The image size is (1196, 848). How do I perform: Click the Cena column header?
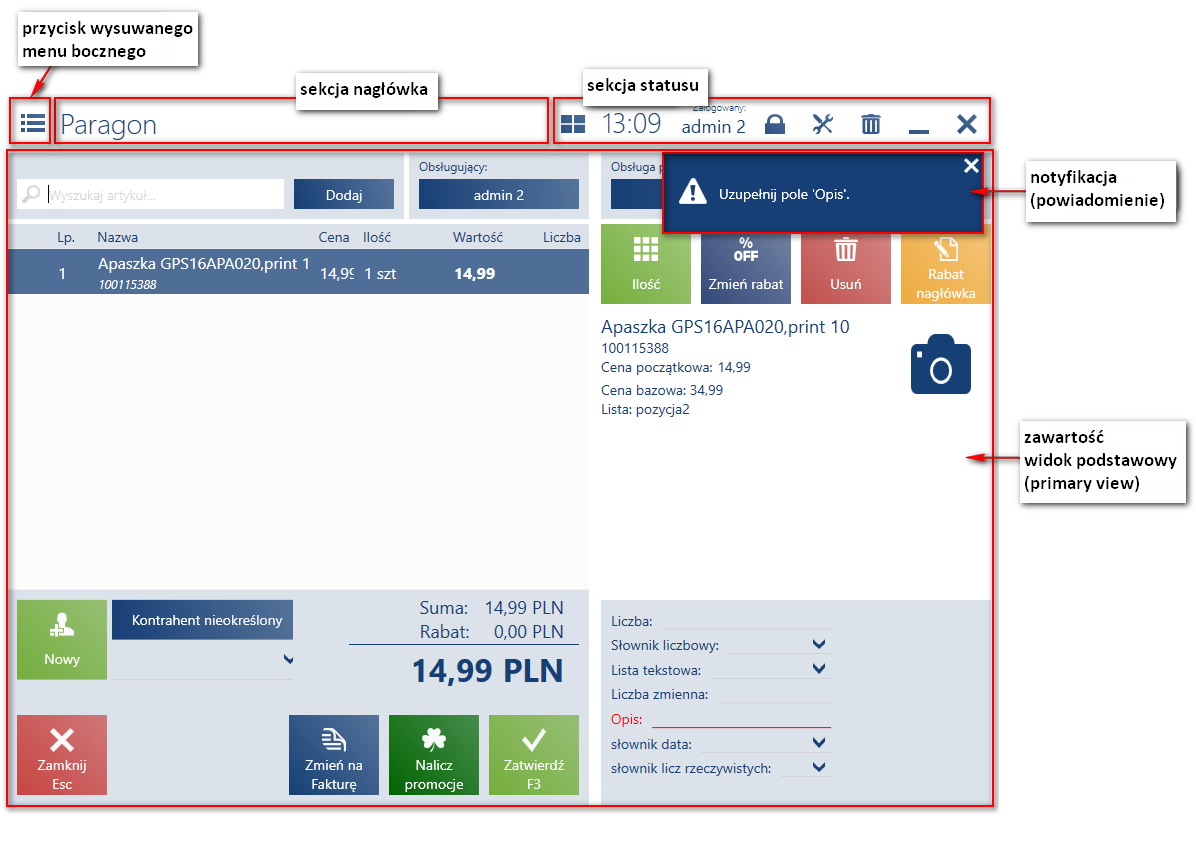click(x=333, y=237)
